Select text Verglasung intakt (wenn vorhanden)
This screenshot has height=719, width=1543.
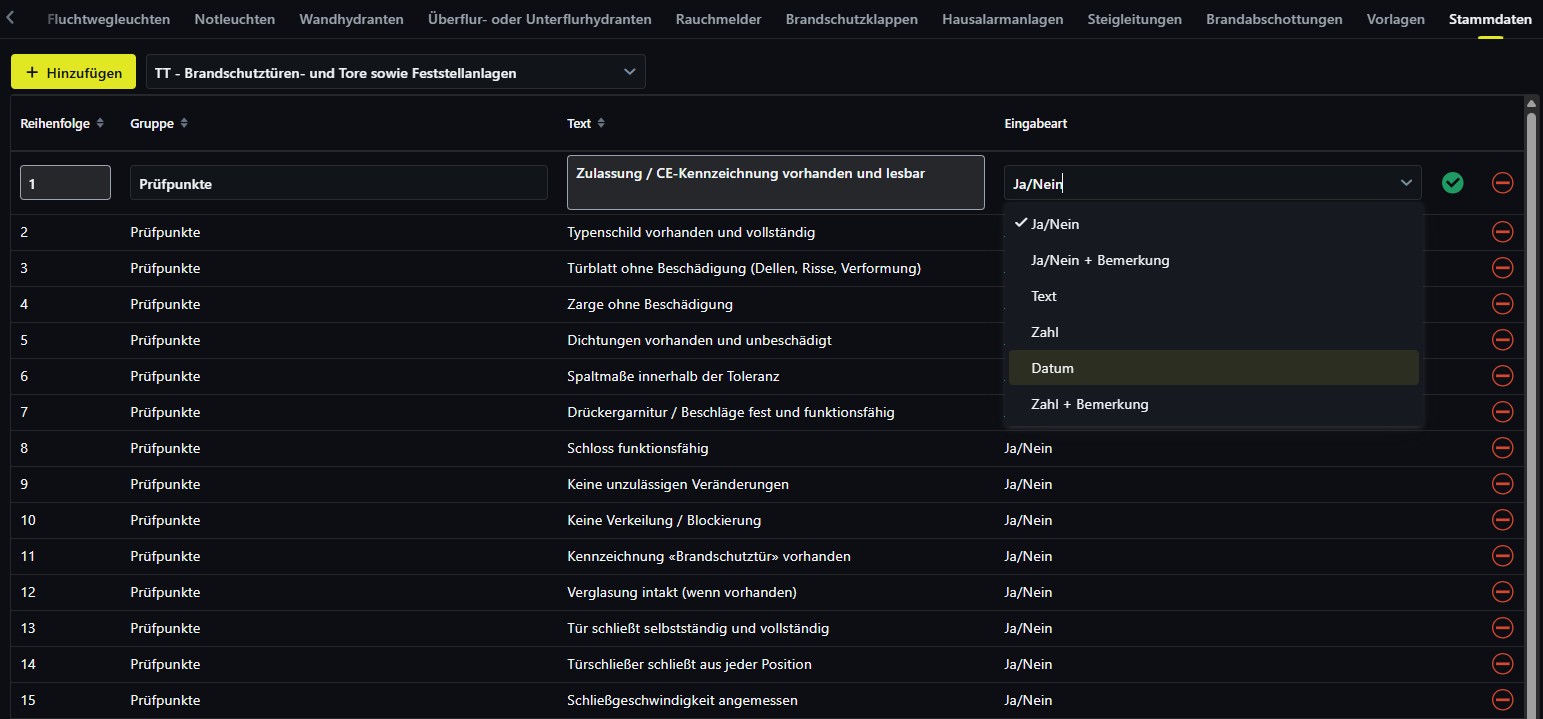(x=681, y=592)
